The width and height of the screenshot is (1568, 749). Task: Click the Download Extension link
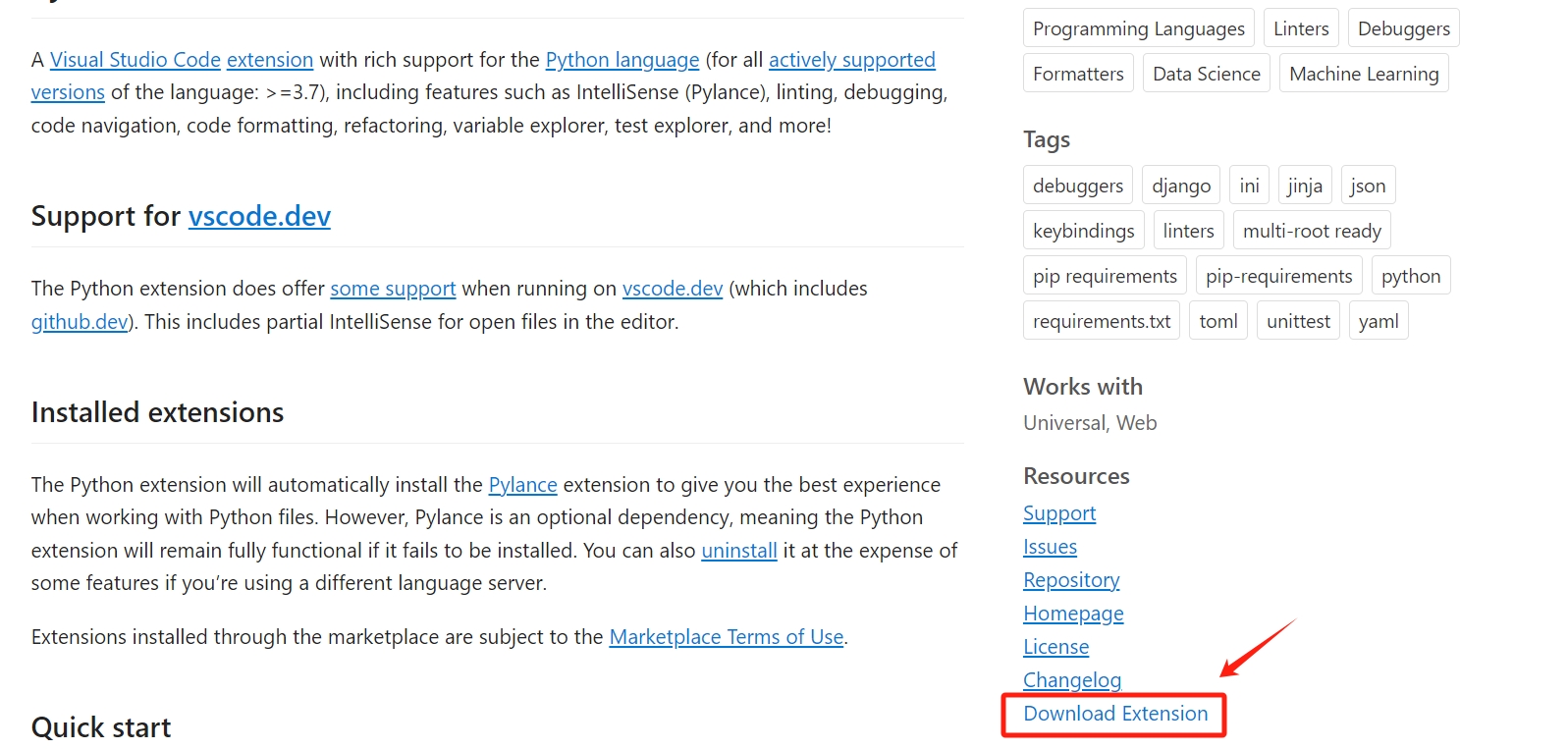click(1115, 714)
